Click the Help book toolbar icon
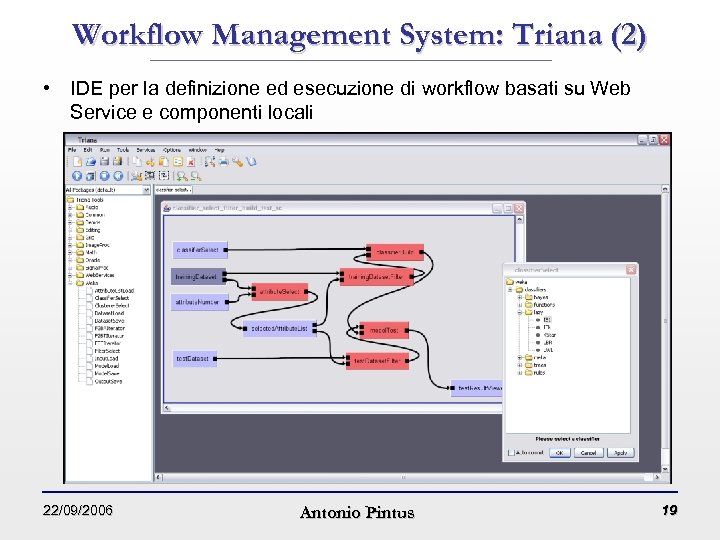 click(251, 162)
